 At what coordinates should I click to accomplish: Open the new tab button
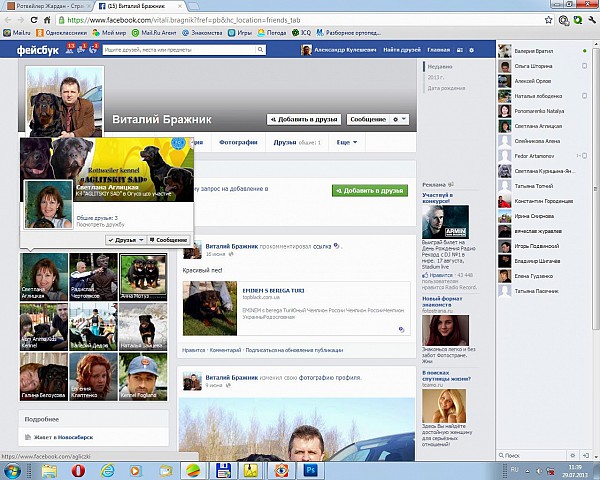coord(193,6)
